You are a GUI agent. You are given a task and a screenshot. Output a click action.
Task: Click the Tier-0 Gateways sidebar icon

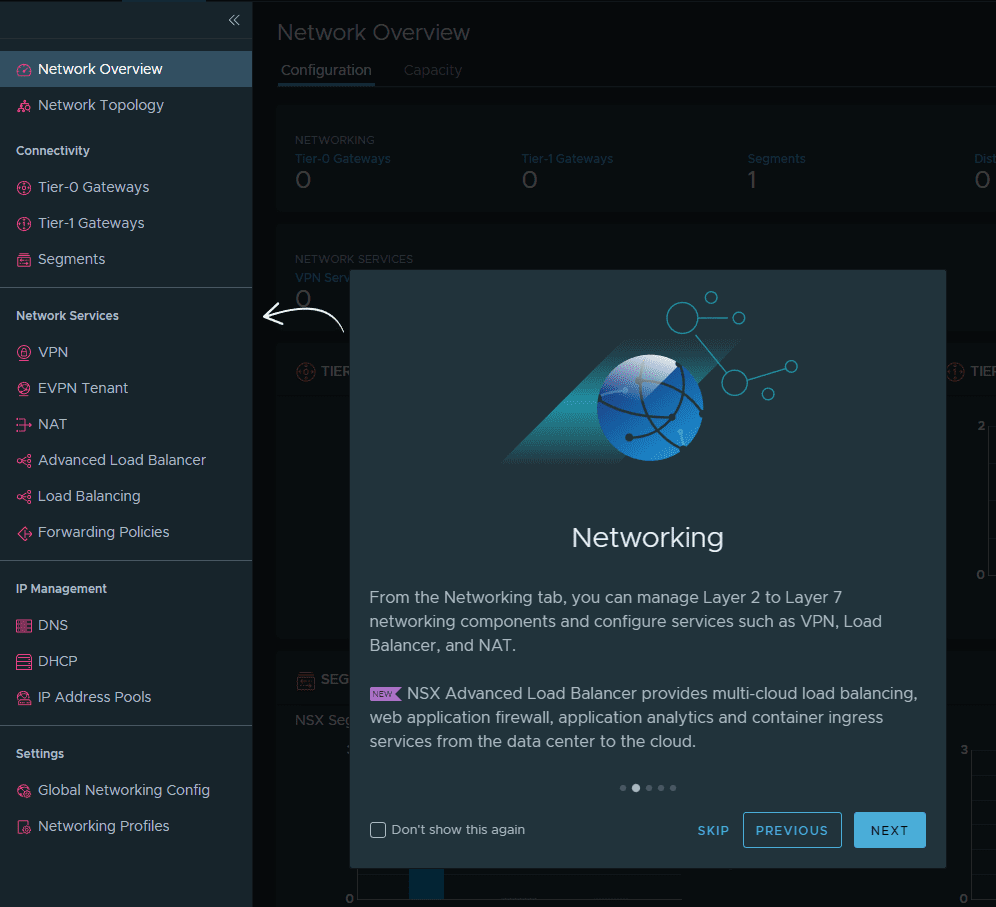coord(24,188)
